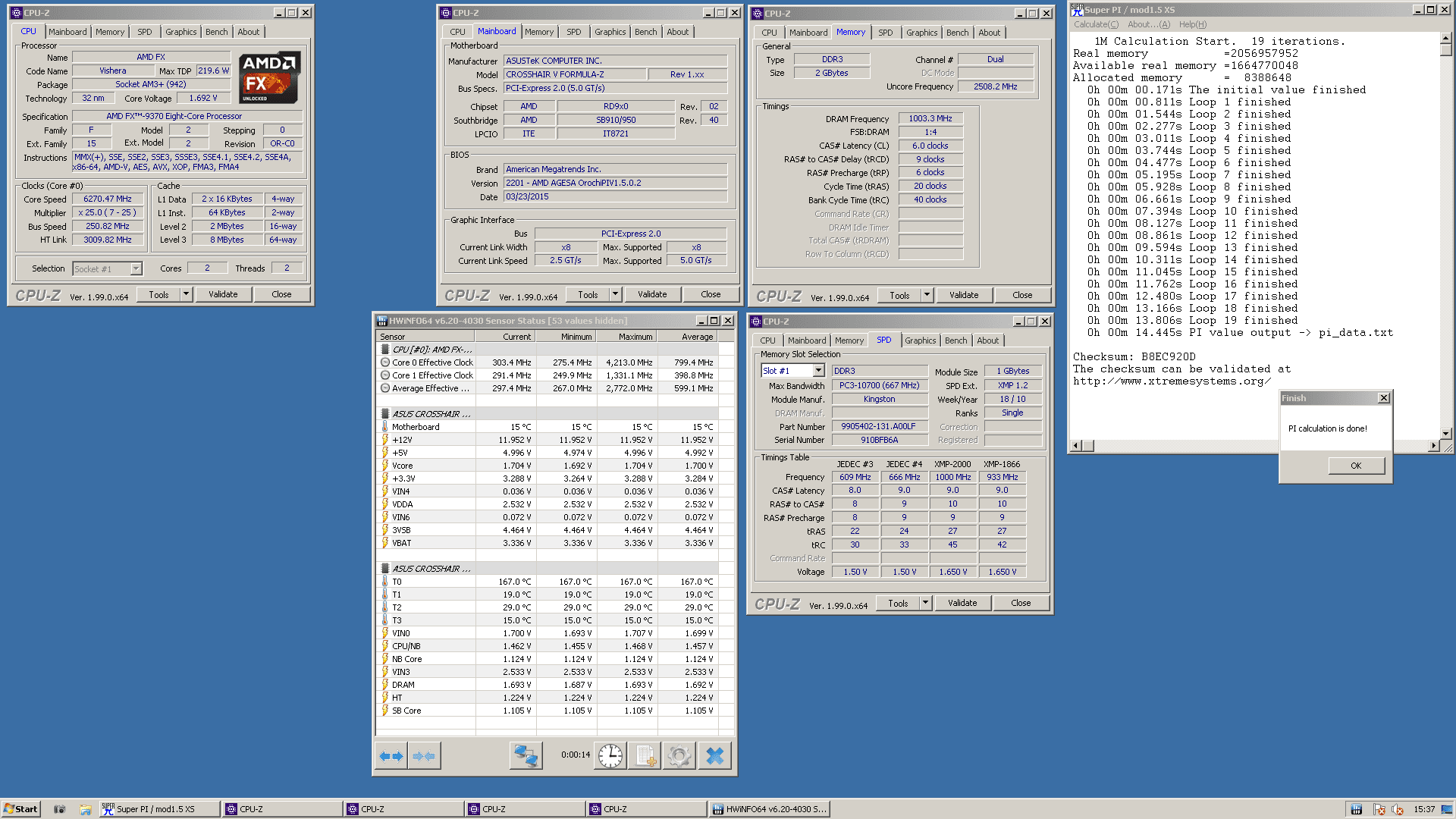1456x819 pixels.
Task: Click the +12V voltage bolt icon
Action: 385,440
